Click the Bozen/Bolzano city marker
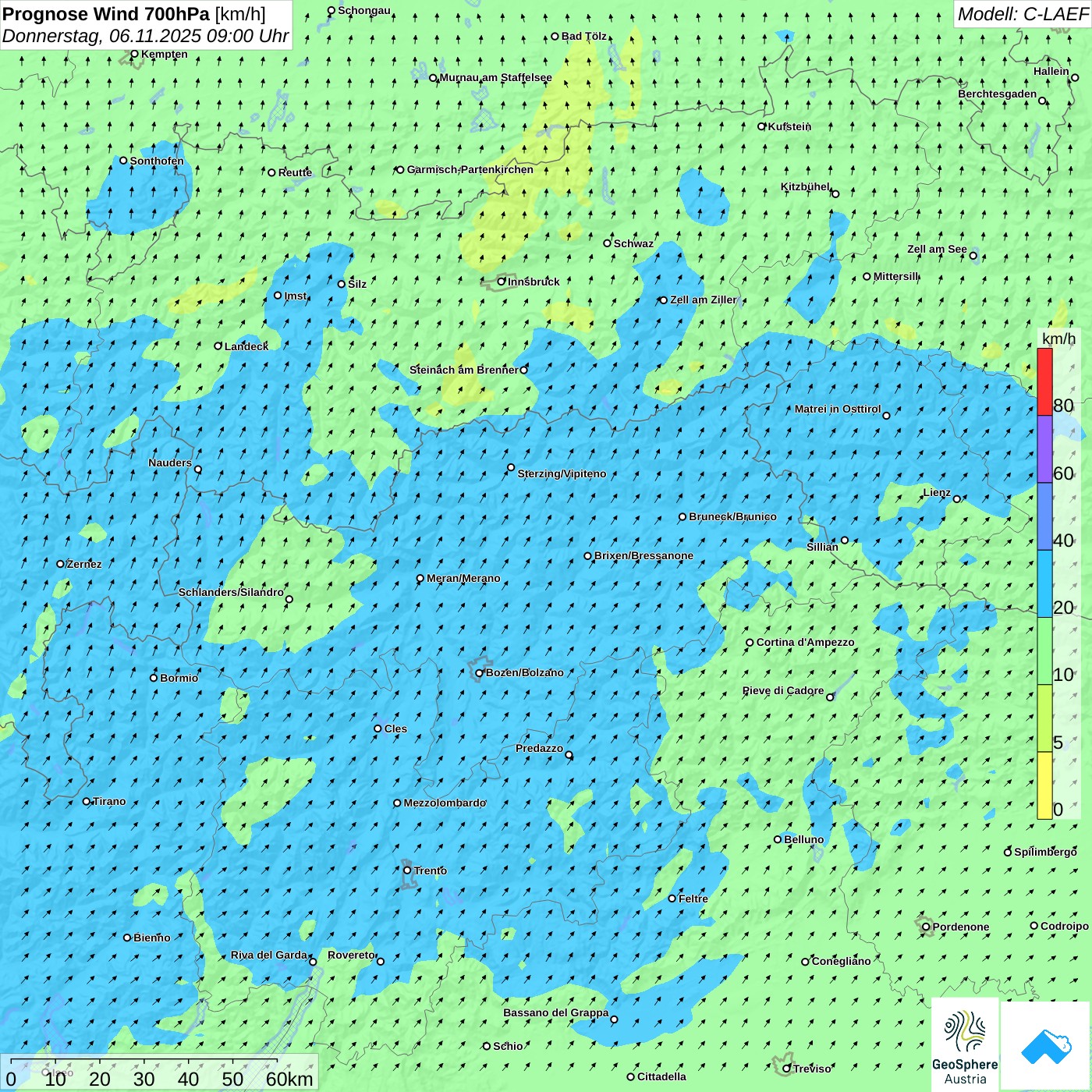 (x=480, y=673)
